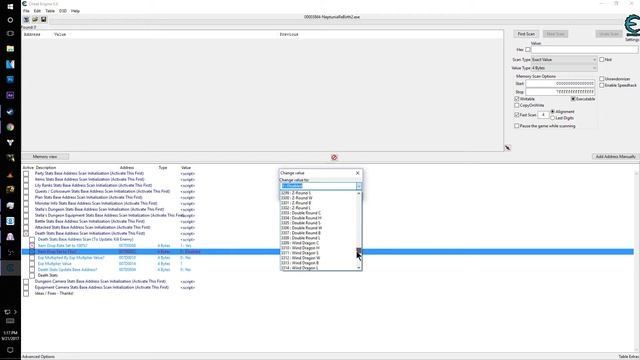Click the red no-entry clear list icon
The height and width of the screenshot is (360, 640).
coord(334,157)
